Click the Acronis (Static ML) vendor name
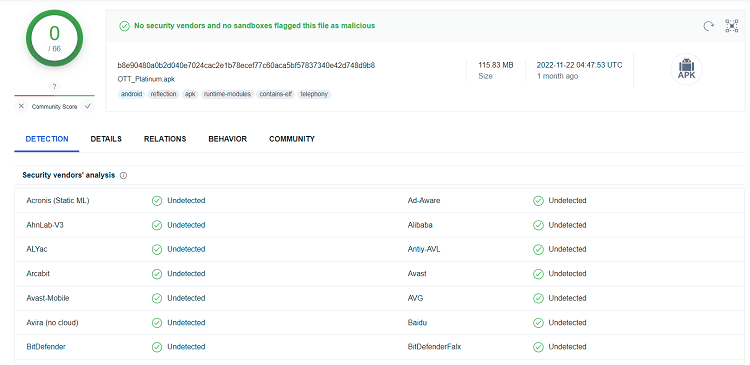This screenshot has height=365, width=750. click(x=58, y=200)
